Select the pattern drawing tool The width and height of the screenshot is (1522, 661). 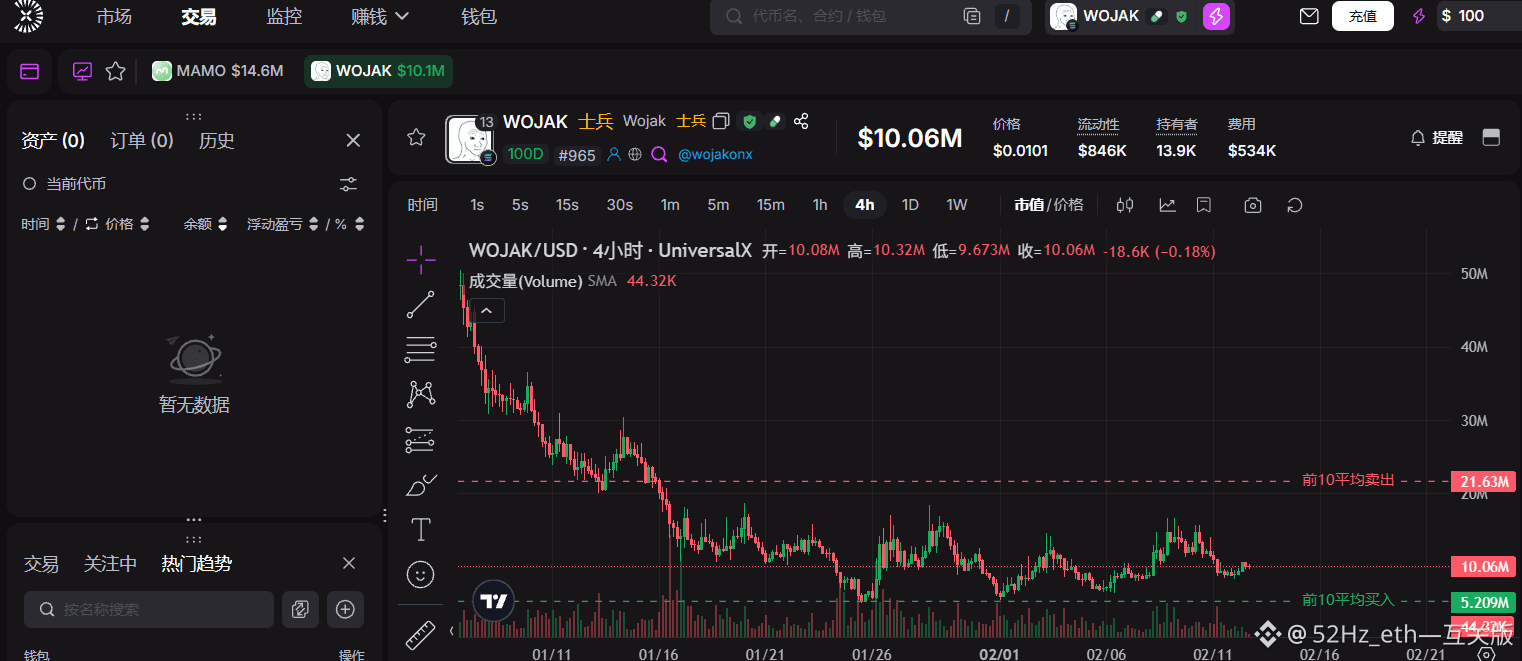421,394
